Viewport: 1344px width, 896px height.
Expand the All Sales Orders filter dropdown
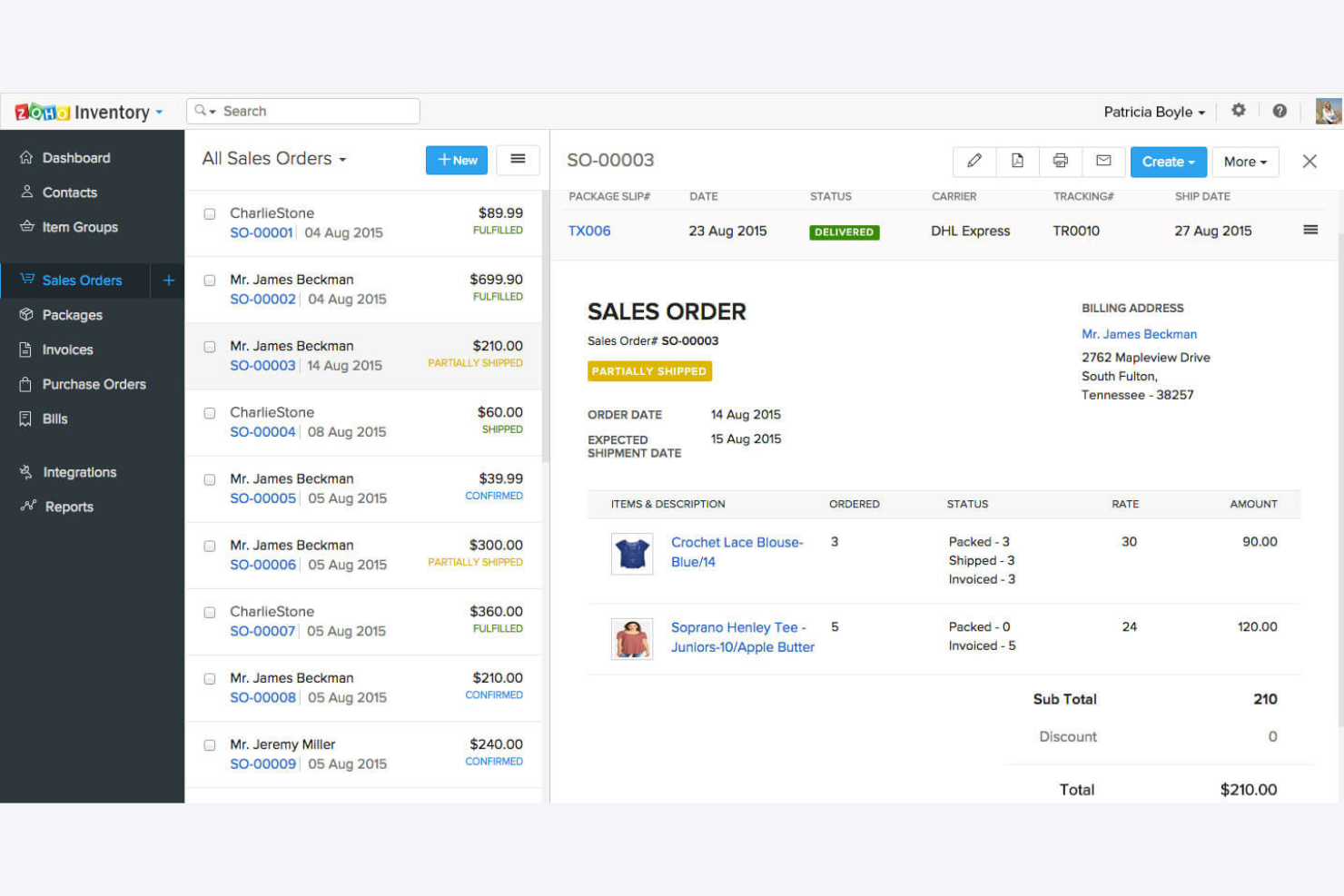pos(274,159)
